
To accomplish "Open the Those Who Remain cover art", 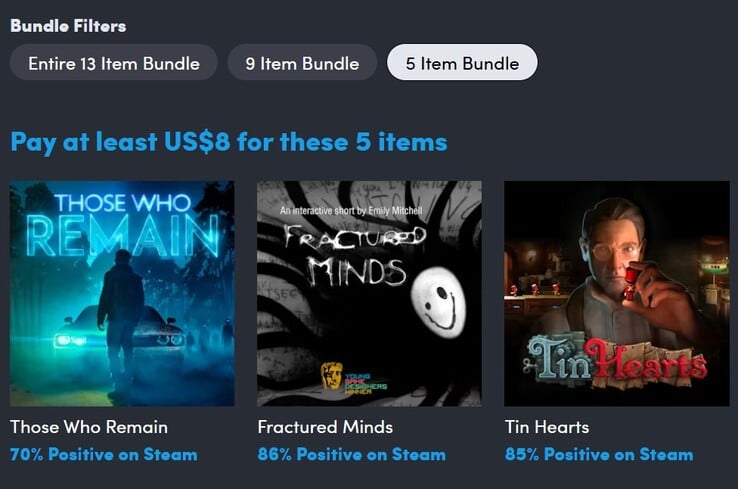I will (122, 294).
